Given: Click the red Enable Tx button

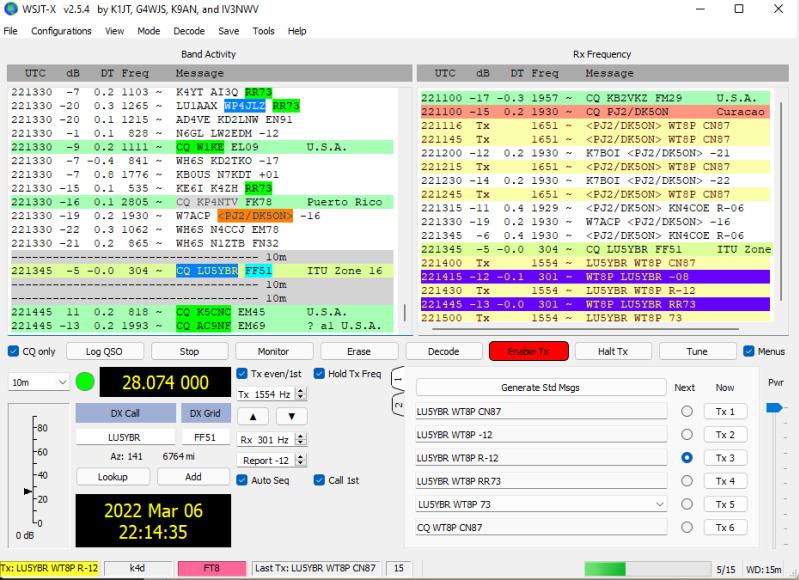Looking at the screenshot, I should pyautogui.click(x=528, y=351).
